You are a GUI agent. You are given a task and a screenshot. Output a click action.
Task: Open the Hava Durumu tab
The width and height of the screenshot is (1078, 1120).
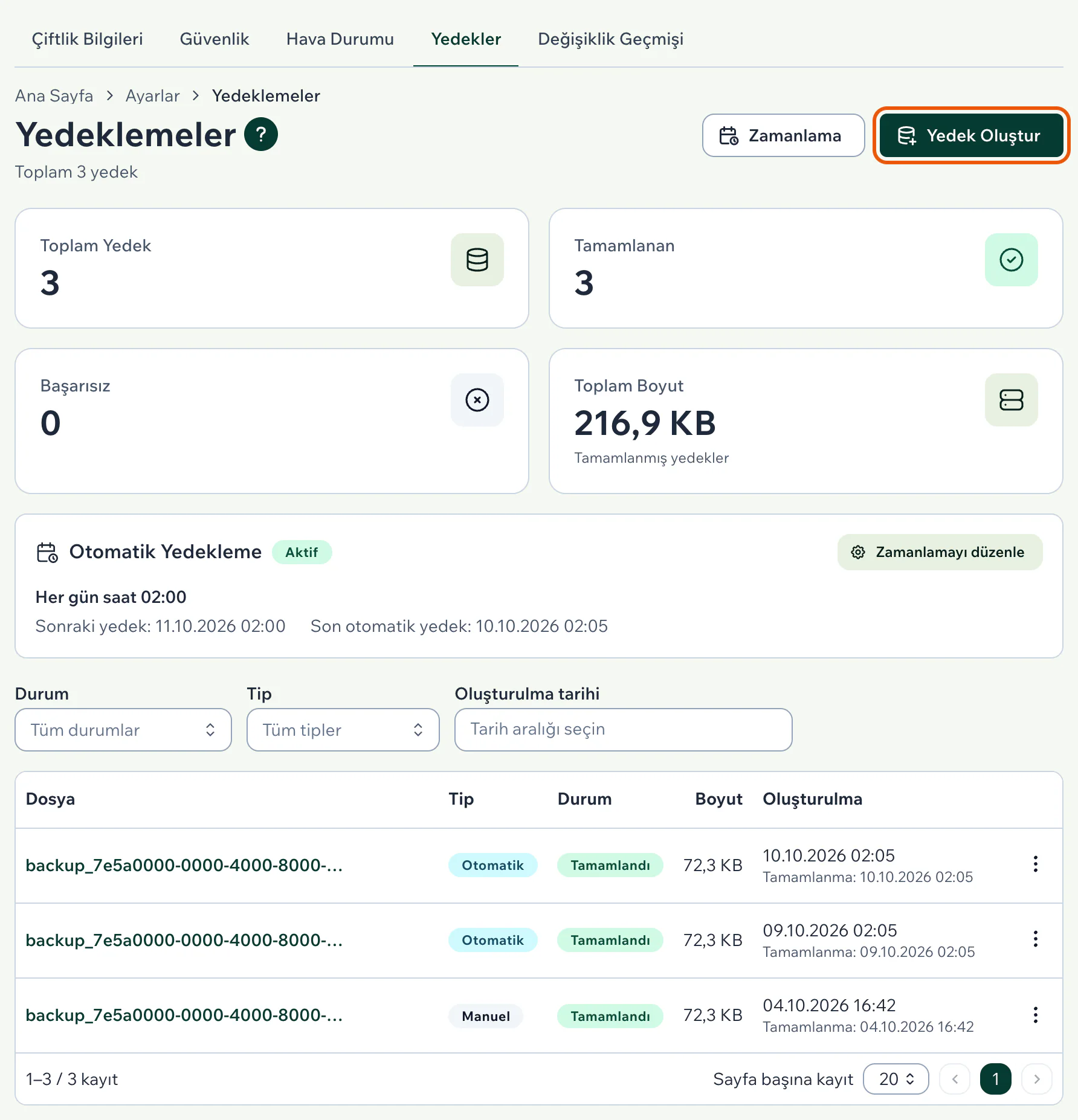(340, 39)
